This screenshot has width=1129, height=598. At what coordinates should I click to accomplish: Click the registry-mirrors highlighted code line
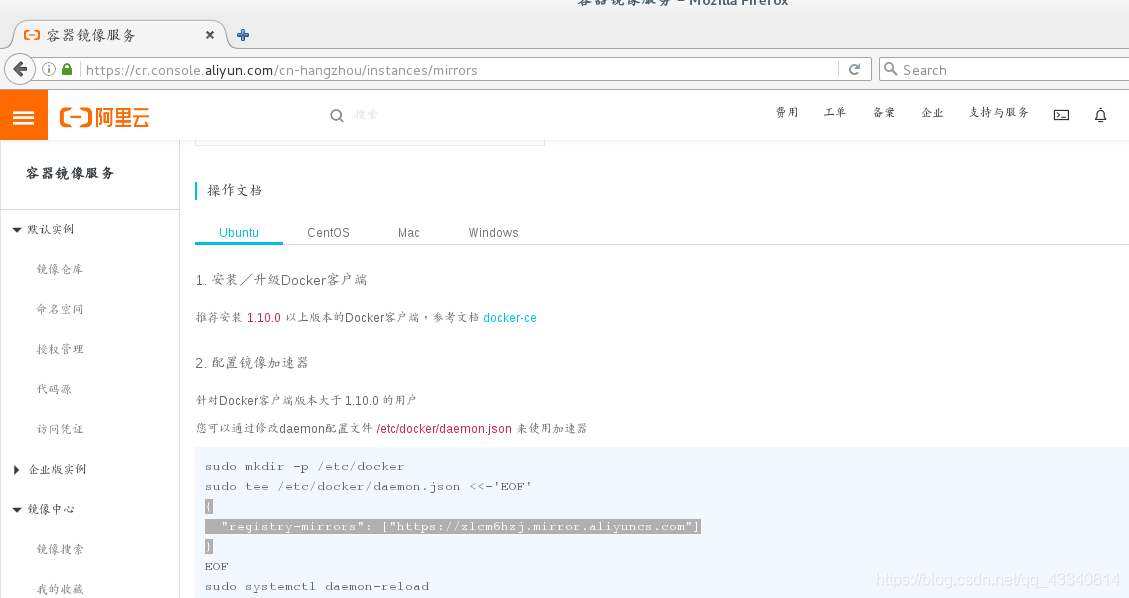coord(453,527)
